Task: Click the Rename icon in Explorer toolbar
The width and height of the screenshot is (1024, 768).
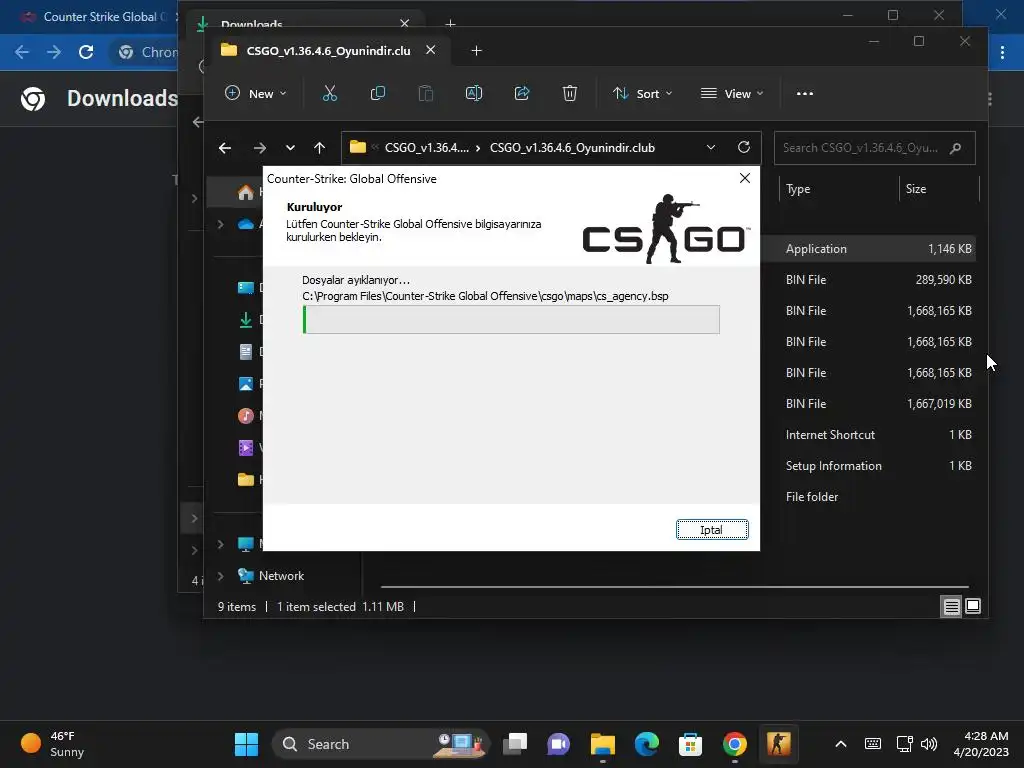Action: click(473, 93)
